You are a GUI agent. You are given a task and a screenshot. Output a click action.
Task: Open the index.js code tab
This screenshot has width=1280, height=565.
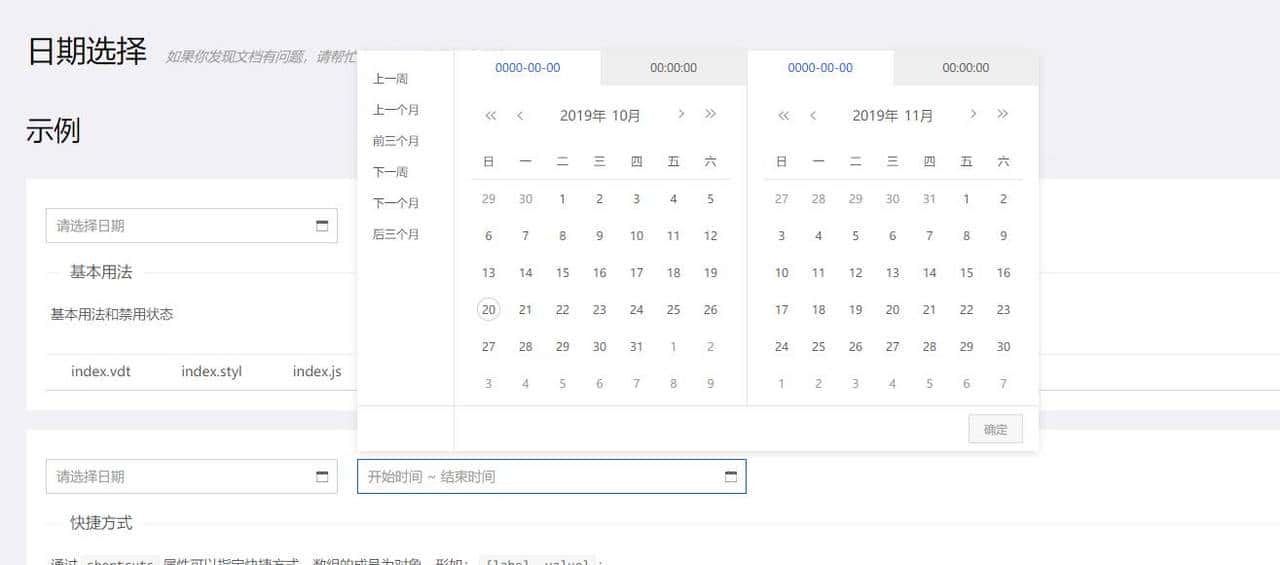click(317, 371)
